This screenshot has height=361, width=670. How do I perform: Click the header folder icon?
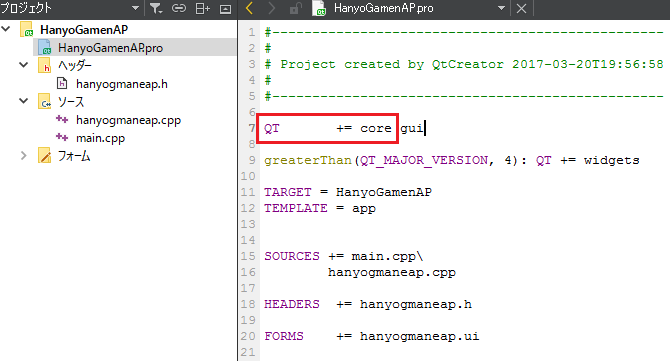click(44, 65)
